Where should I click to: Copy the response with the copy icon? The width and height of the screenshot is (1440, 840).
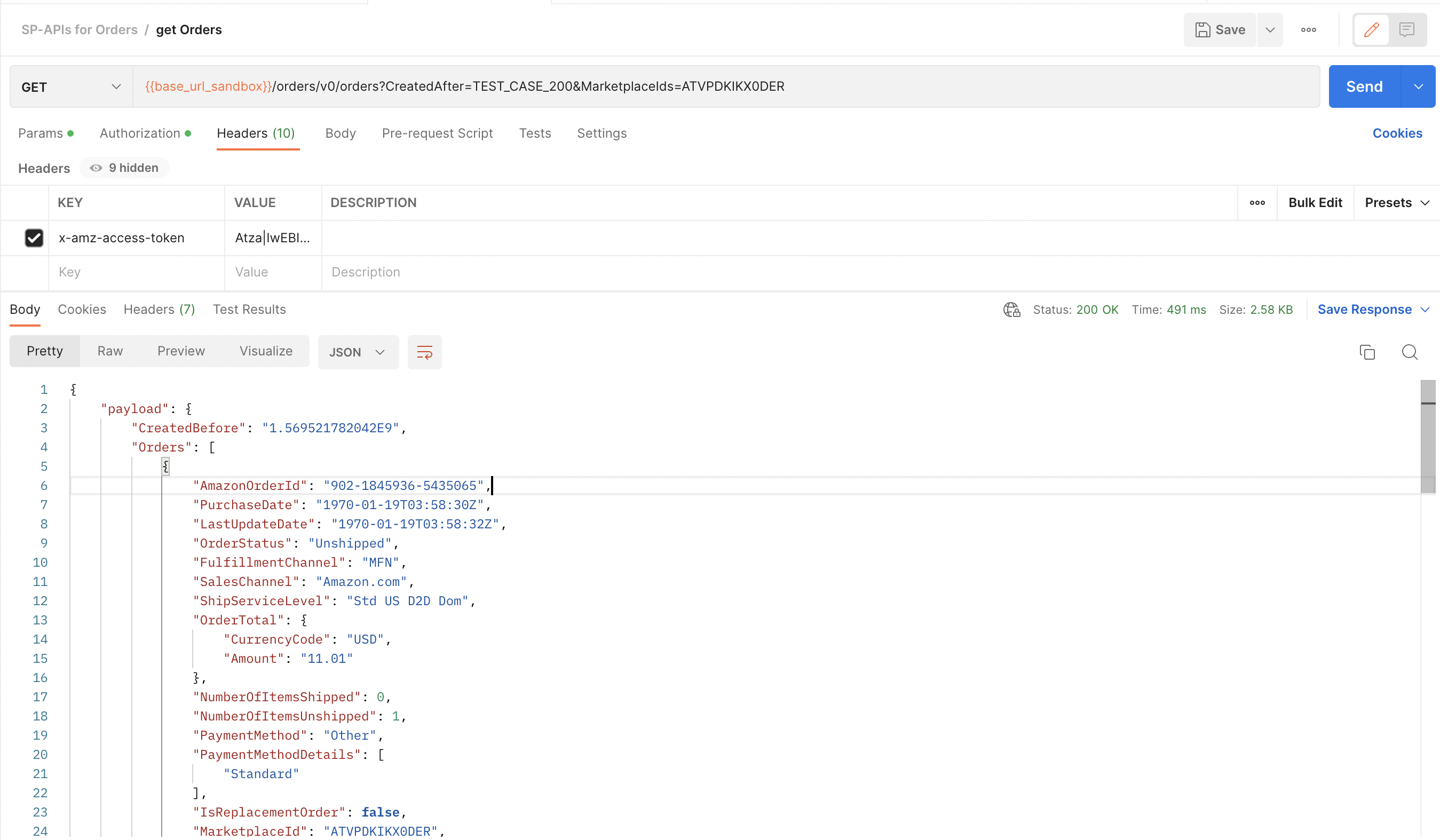click(x=1367, y=353)
